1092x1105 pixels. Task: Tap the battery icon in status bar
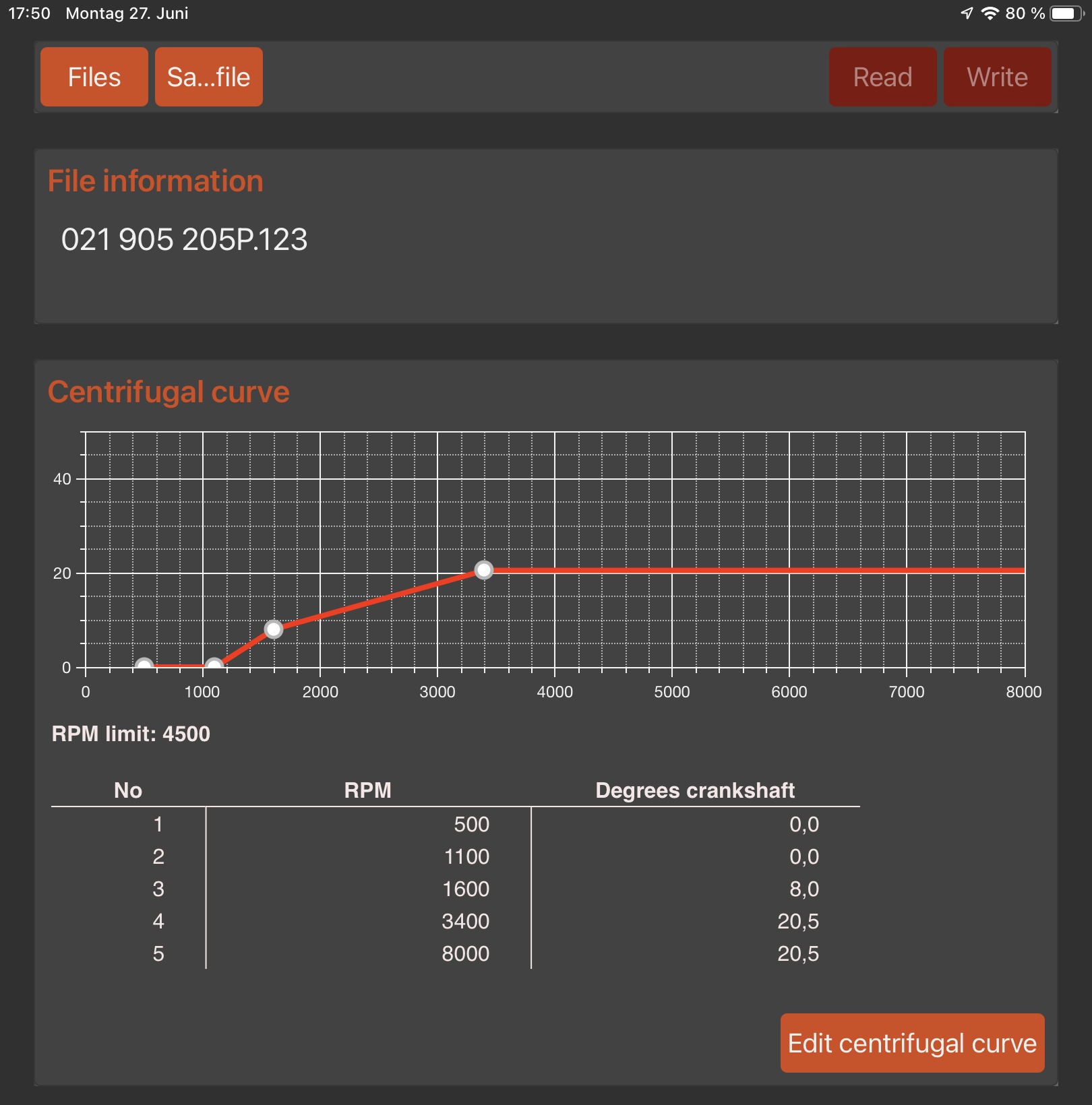point(1066,13)
